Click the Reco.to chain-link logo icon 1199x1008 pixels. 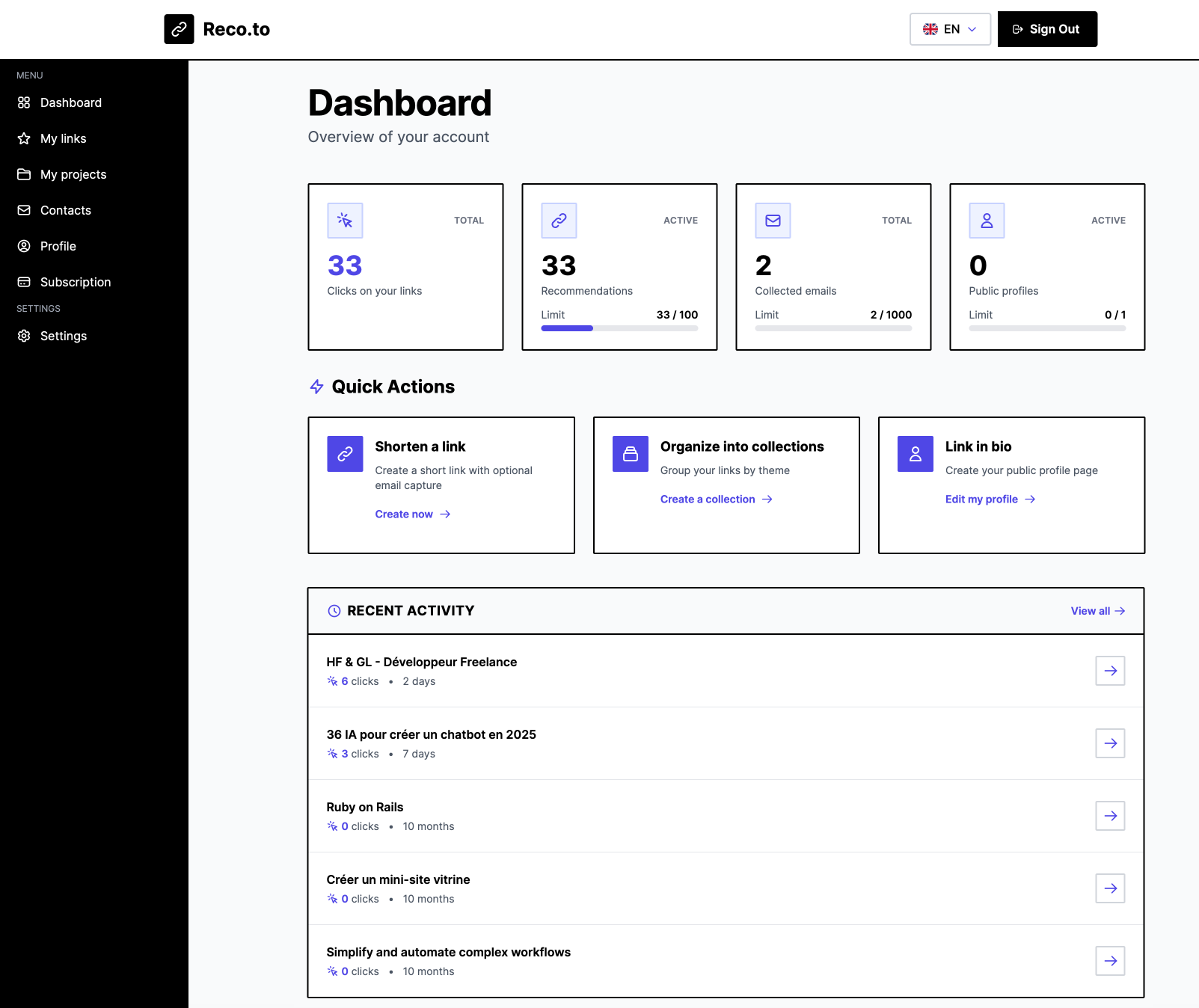[179, 29]
